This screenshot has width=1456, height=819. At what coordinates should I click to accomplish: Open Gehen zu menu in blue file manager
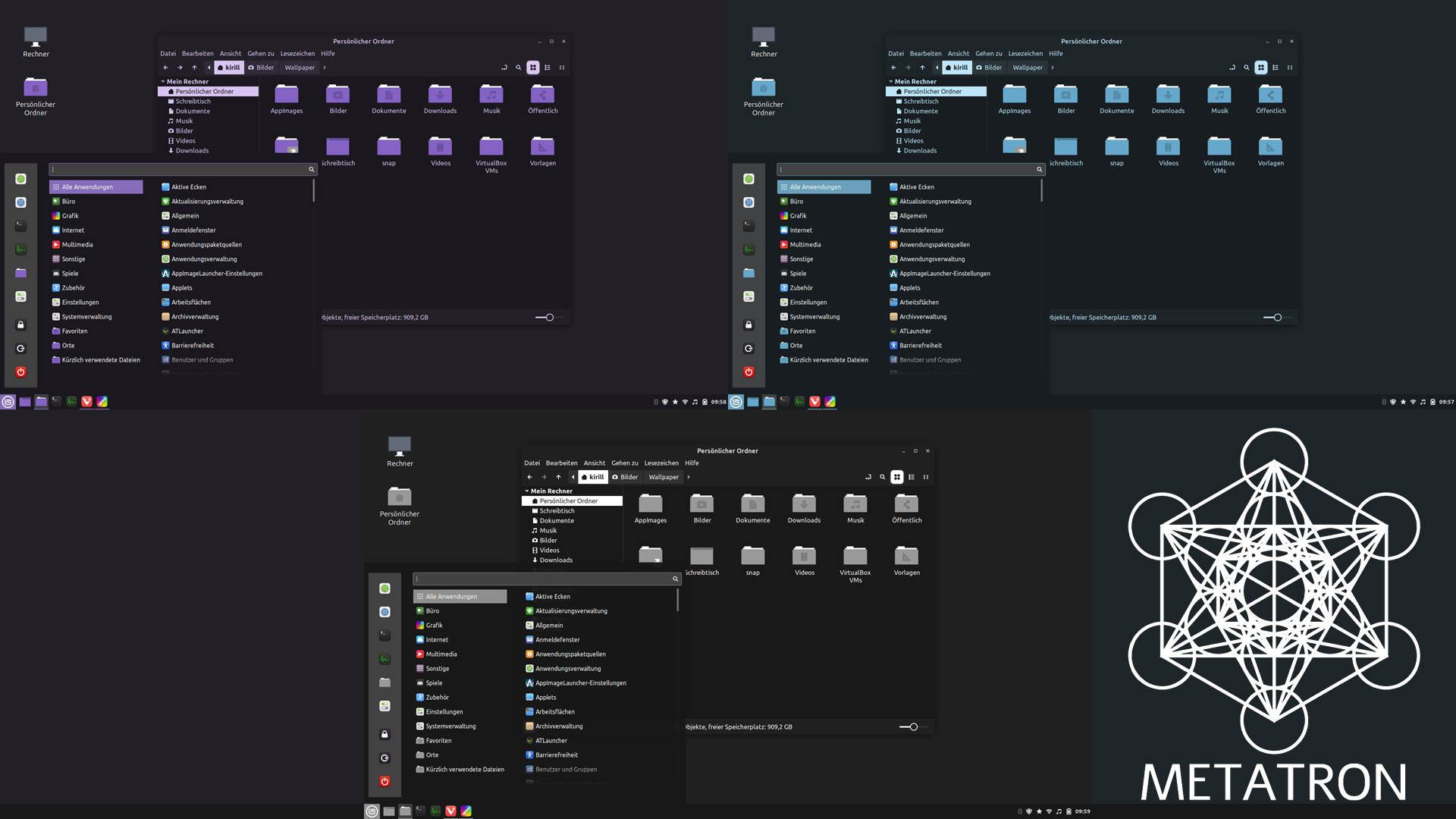pyautogui.click(x=989, y=54)
